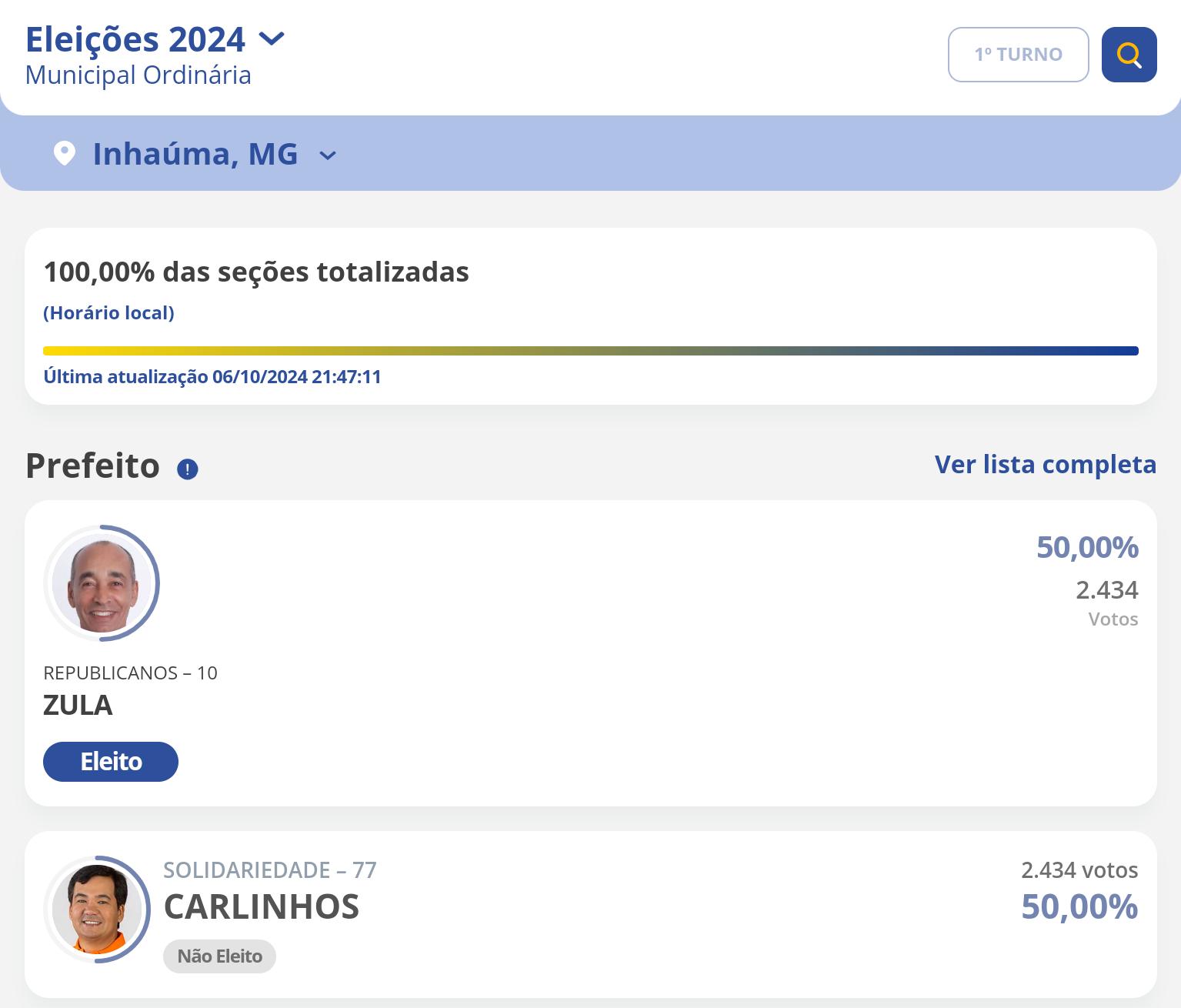Image resolution: width=1181 pixels, height=1008 pixels.
Task: Select the Inhaúma, MG location name
Action: [x=195, y=154]
